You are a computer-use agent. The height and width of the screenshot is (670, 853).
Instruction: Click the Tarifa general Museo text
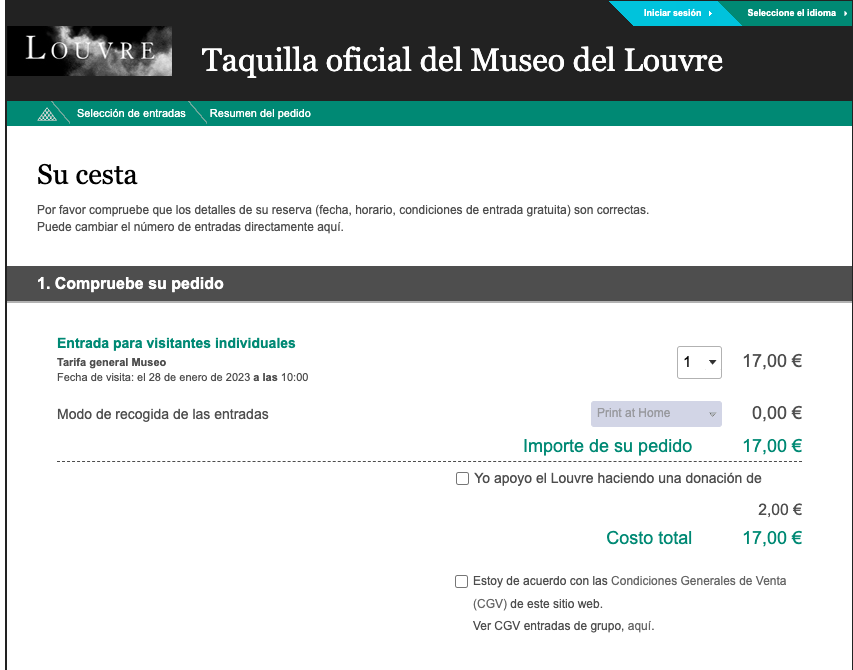tap(112, 362)
